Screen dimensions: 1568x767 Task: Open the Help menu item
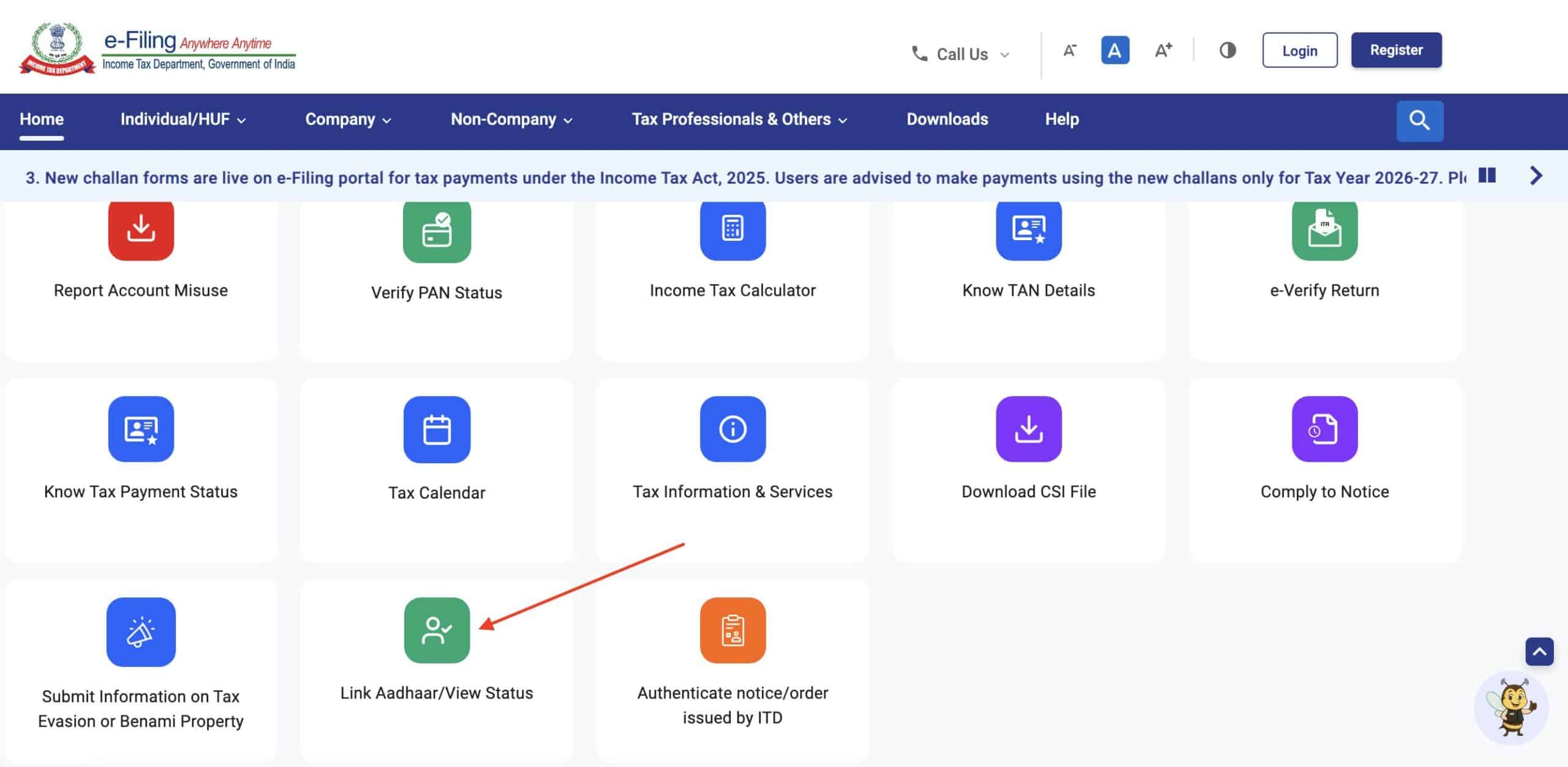1061,119
